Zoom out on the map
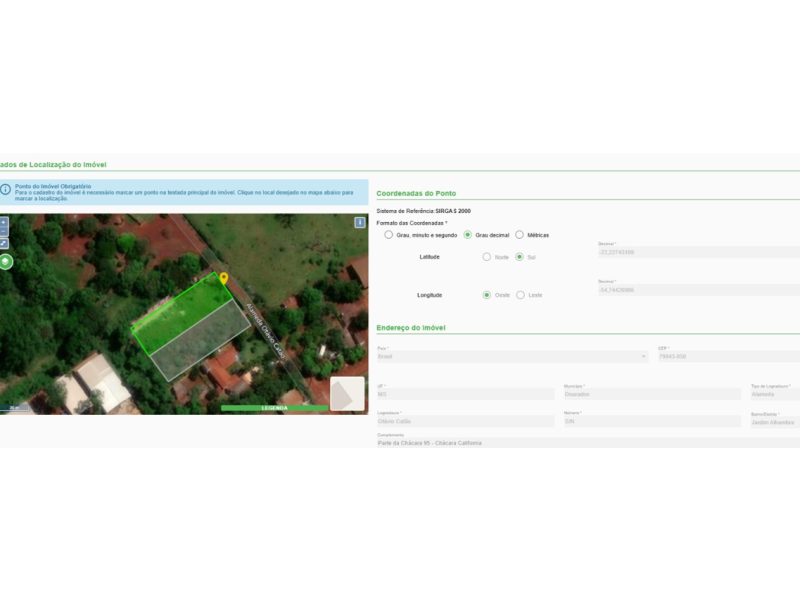The image size is (800, 600). coord(4,231)
